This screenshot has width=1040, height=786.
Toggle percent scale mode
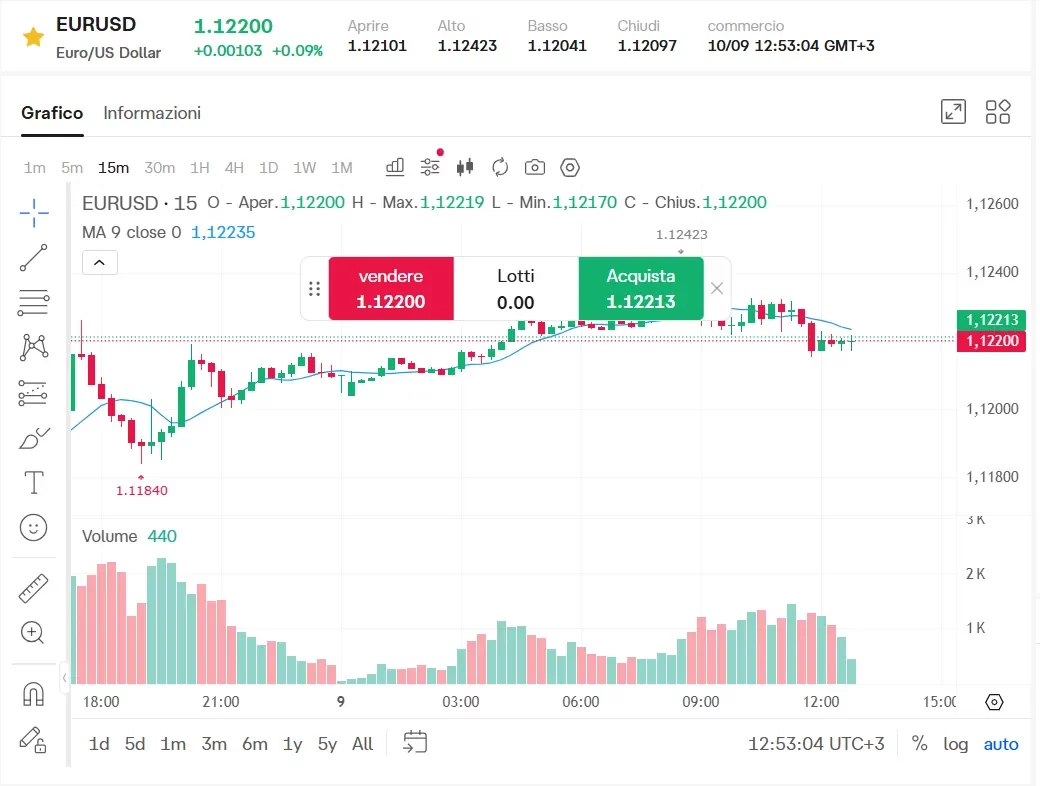tap(919, 744)
